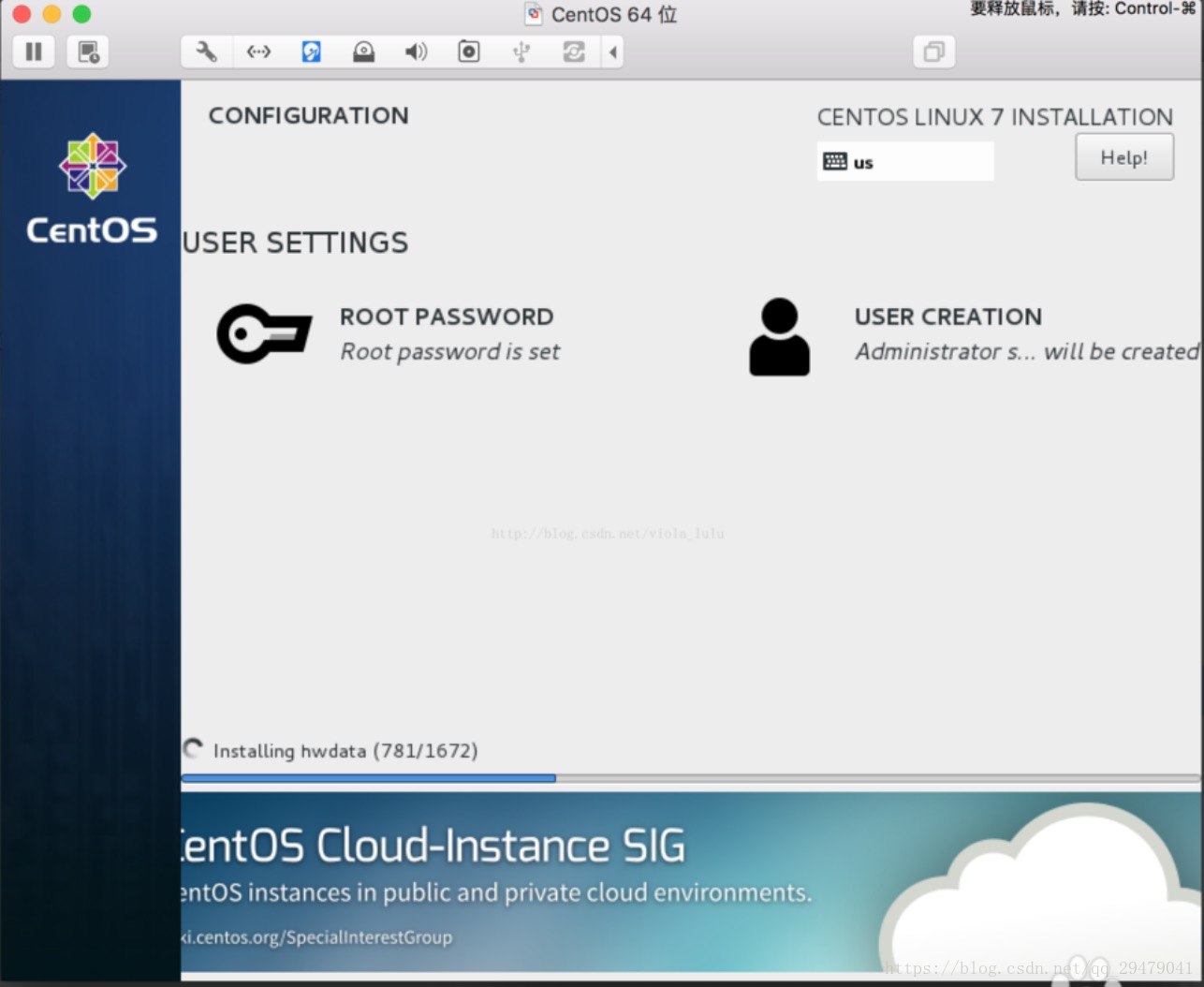
Task: Click the spinning progress indicator
Action: coord(193,749)
